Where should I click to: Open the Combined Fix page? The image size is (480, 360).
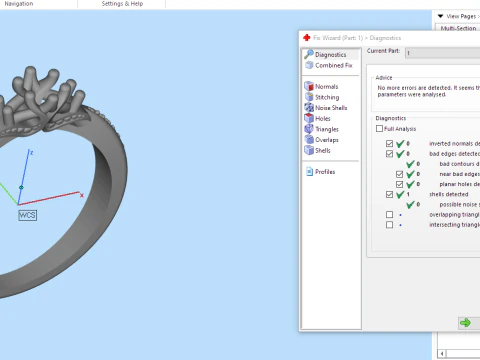[334, 65]
